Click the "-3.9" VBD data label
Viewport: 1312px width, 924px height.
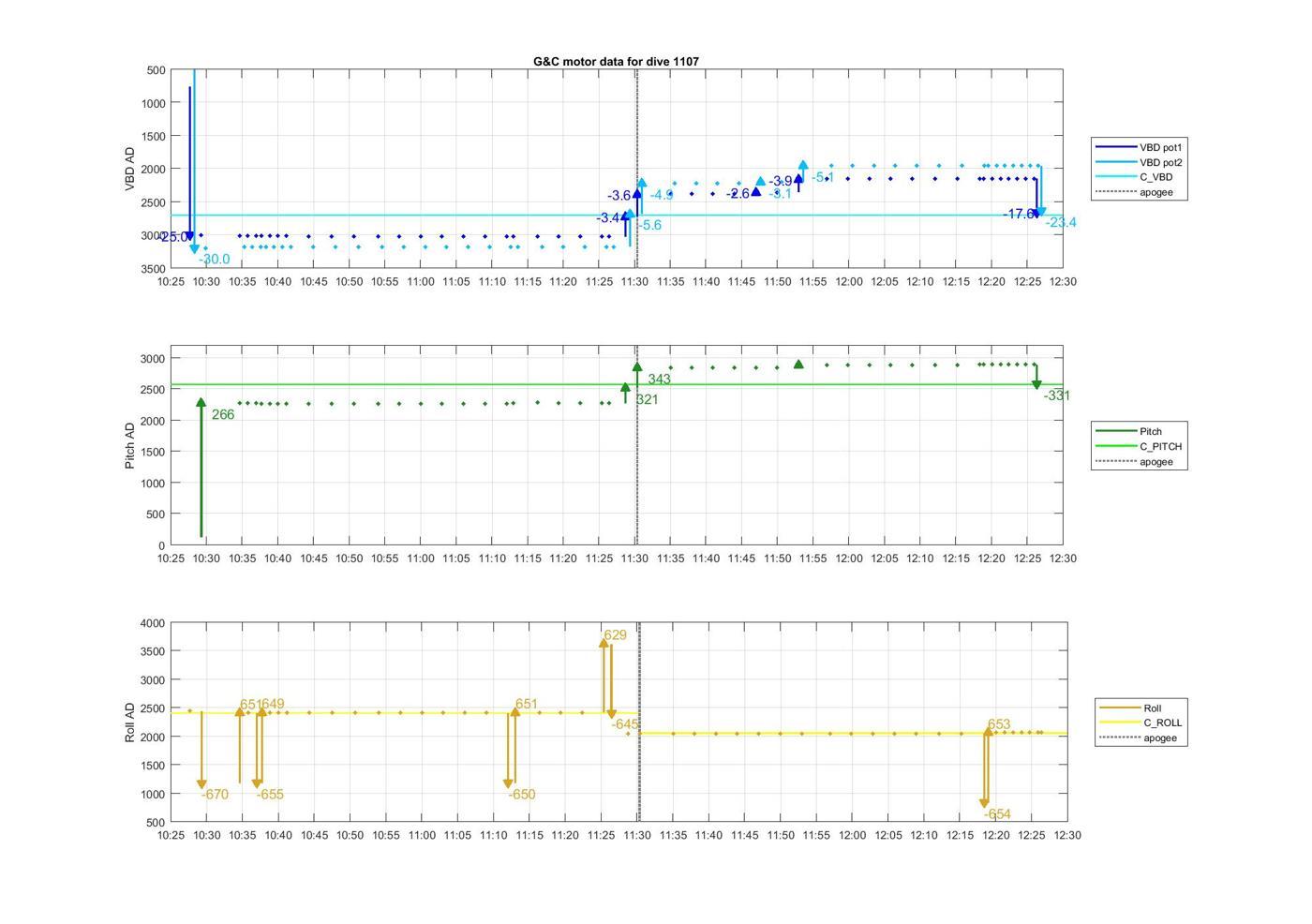(781, 181)
